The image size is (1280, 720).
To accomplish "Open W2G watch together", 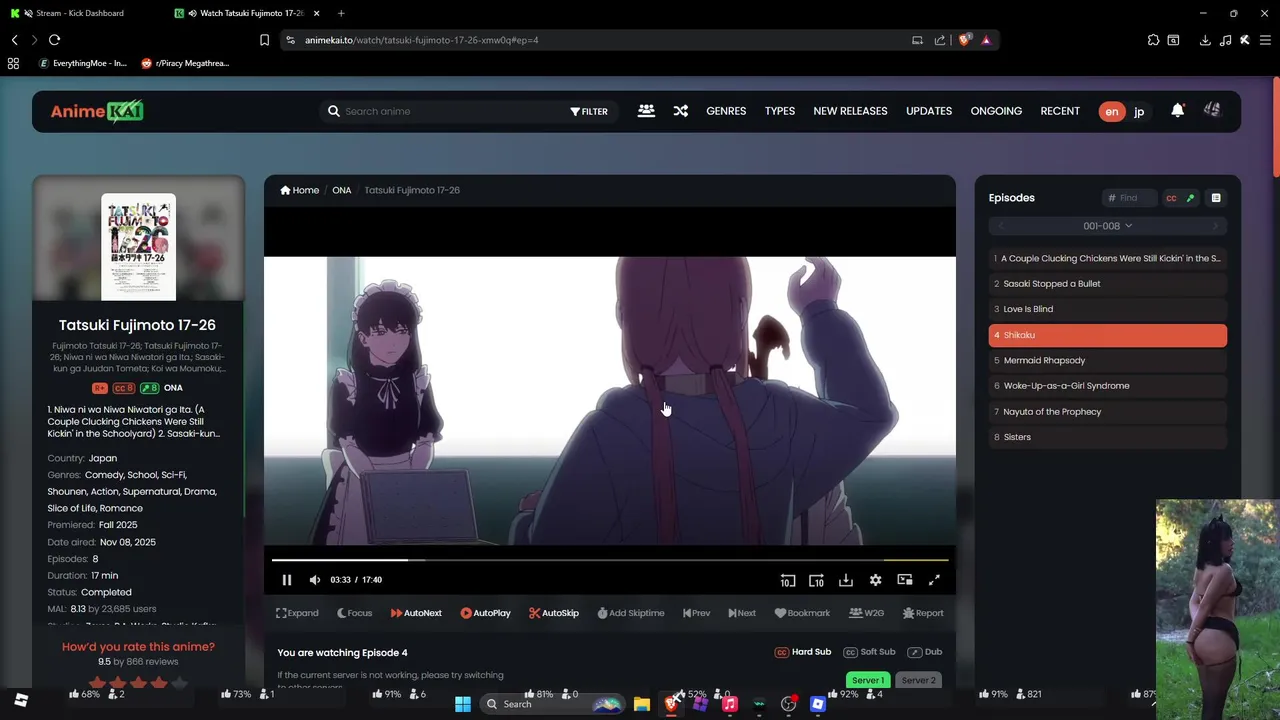I will [x=867, y=613].
